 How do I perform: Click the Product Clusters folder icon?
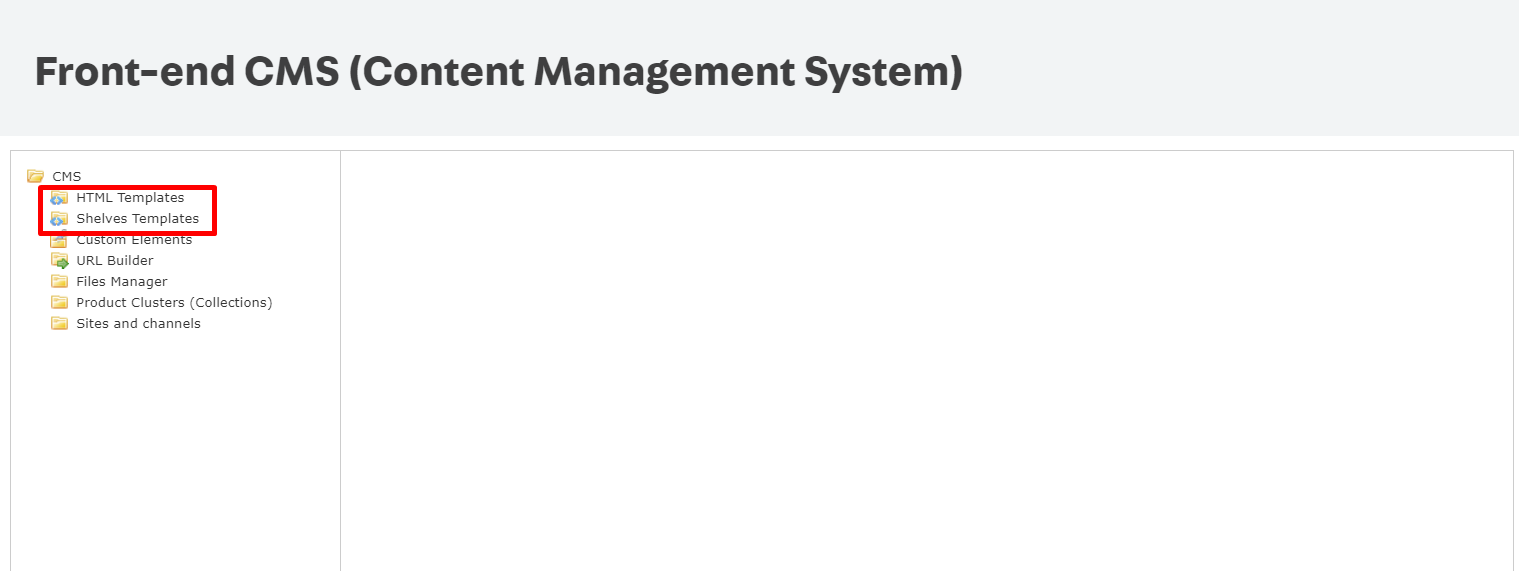coord(60,303)
